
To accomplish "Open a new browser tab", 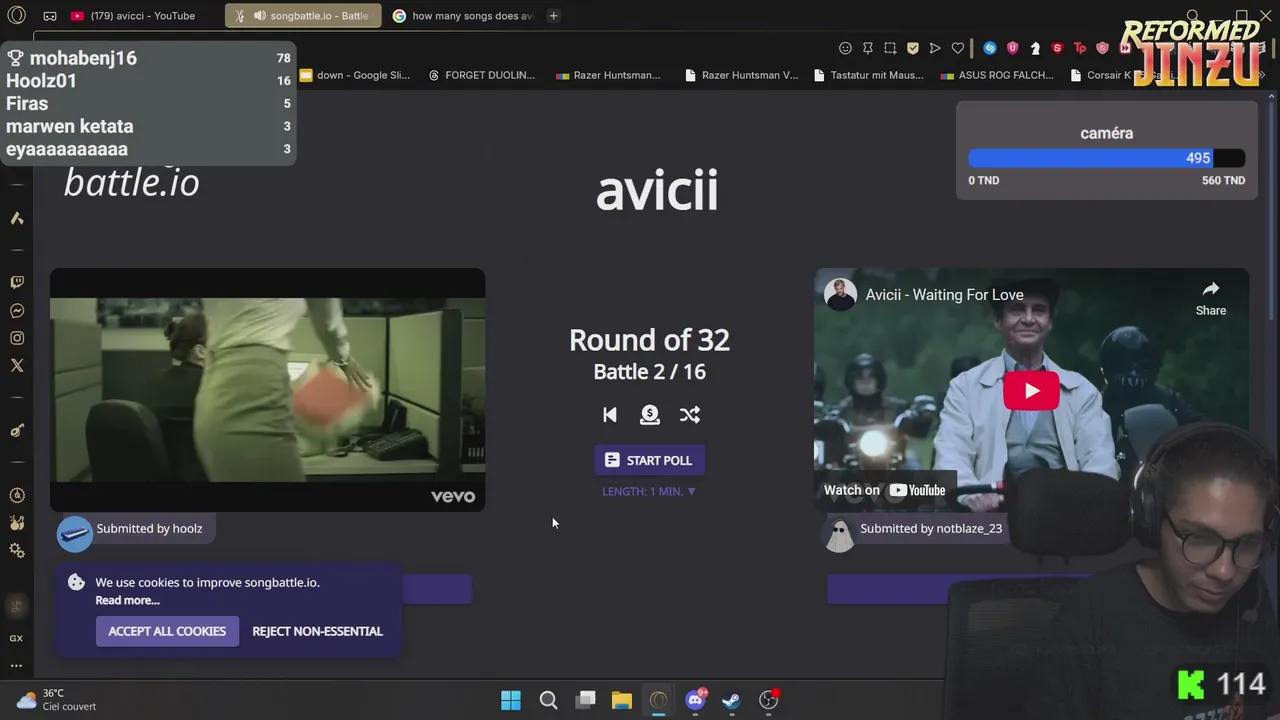I will pyautogui.click(x=553, y=16).
